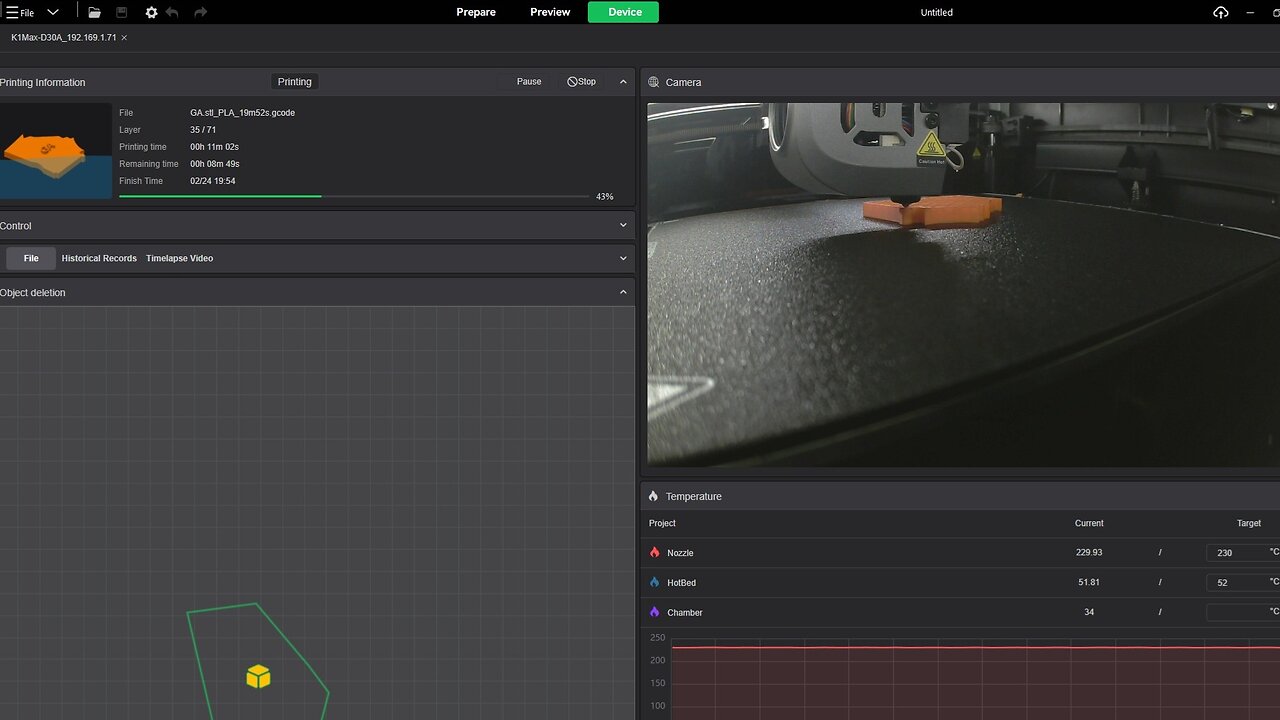The width and height of the screenshot is (1280, 720).
Task: Click the save disk icon
Action: click(122, 12)
